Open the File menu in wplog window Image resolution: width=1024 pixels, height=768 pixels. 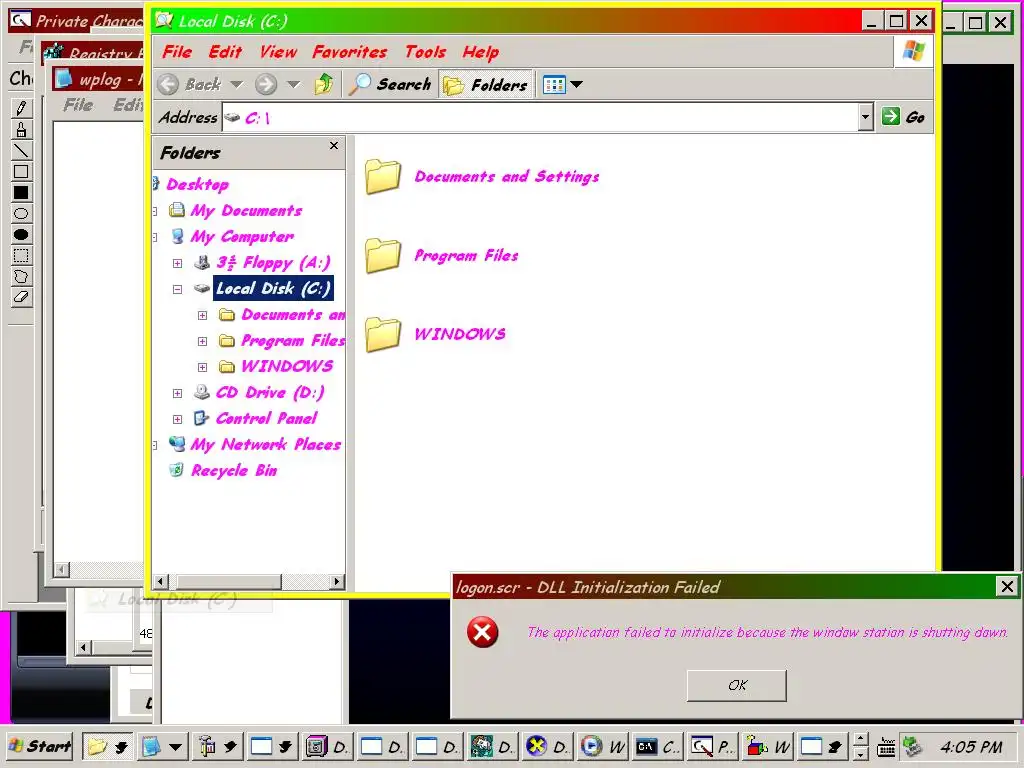[x=78, y=105]
